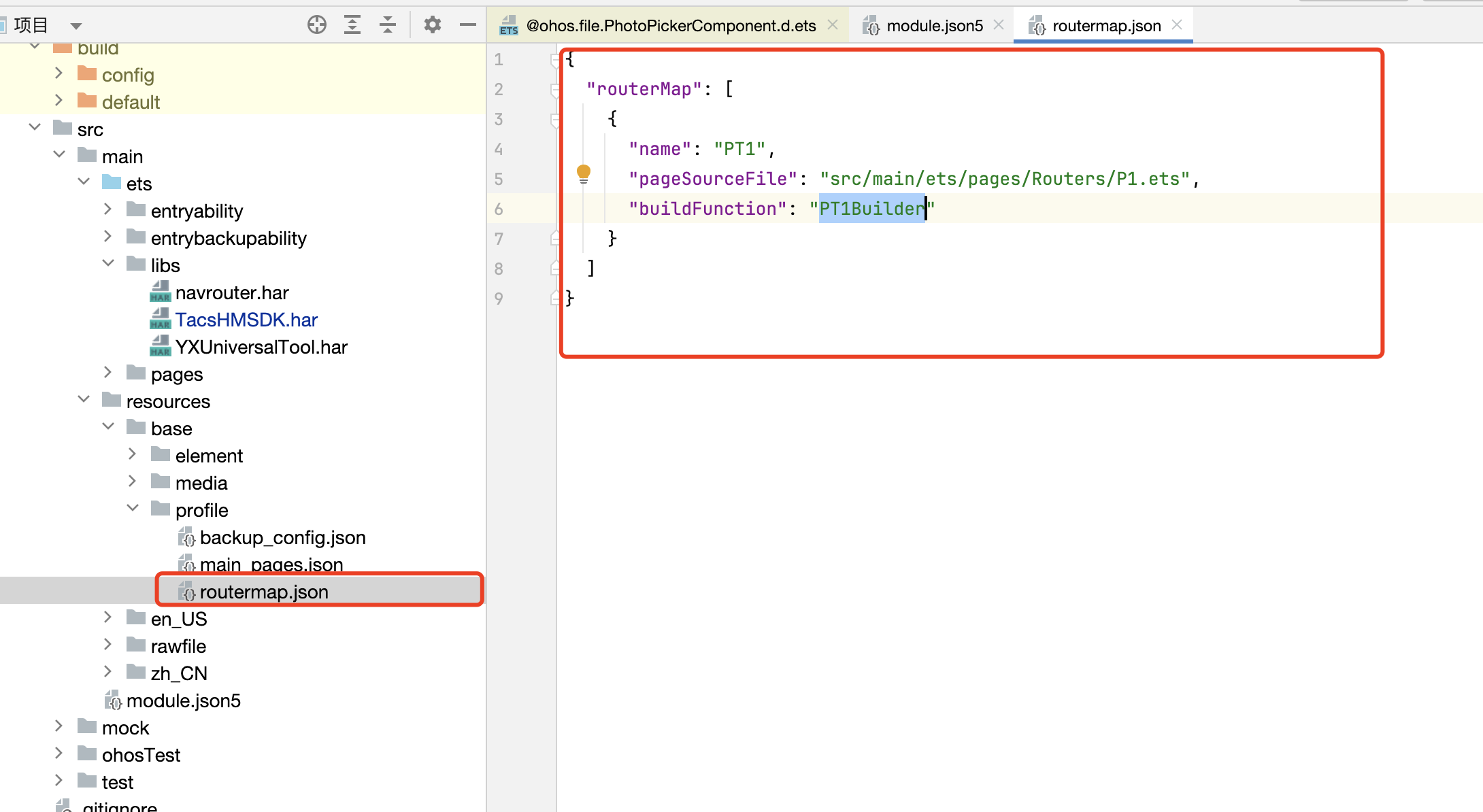Click the "PT1Builder" value in editor

point(872,209)
